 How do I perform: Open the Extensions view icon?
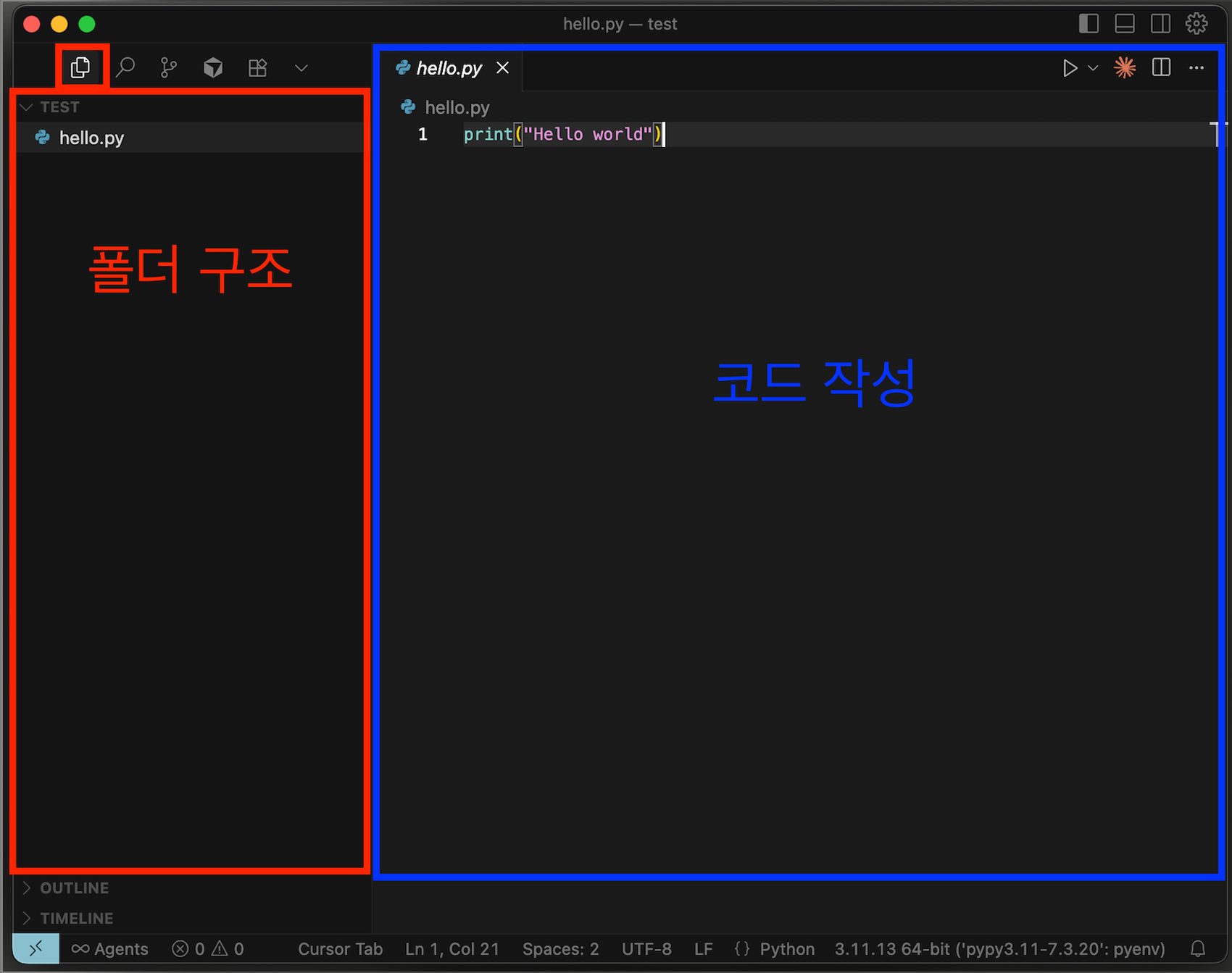[257, 67]
